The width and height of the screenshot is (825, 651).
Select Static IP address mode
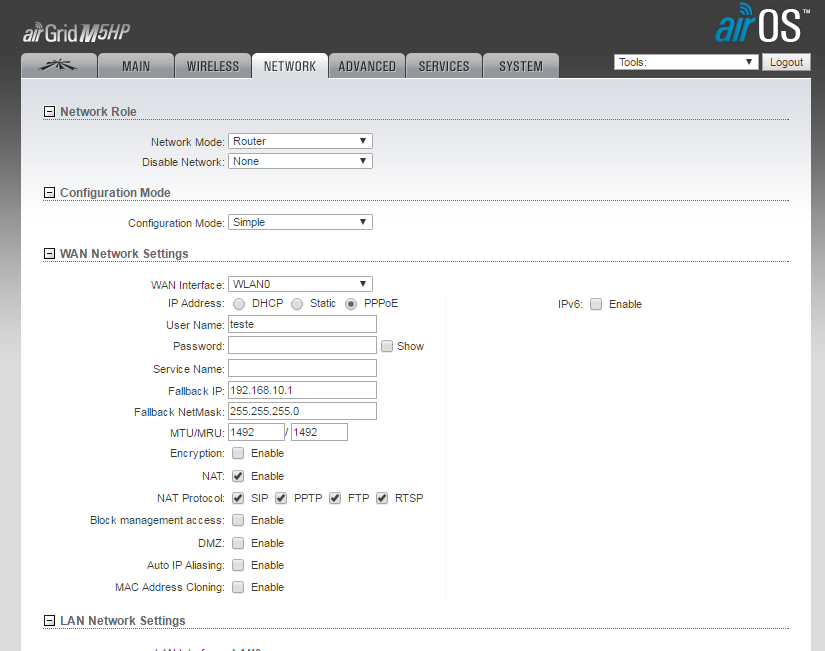[297, 304]
